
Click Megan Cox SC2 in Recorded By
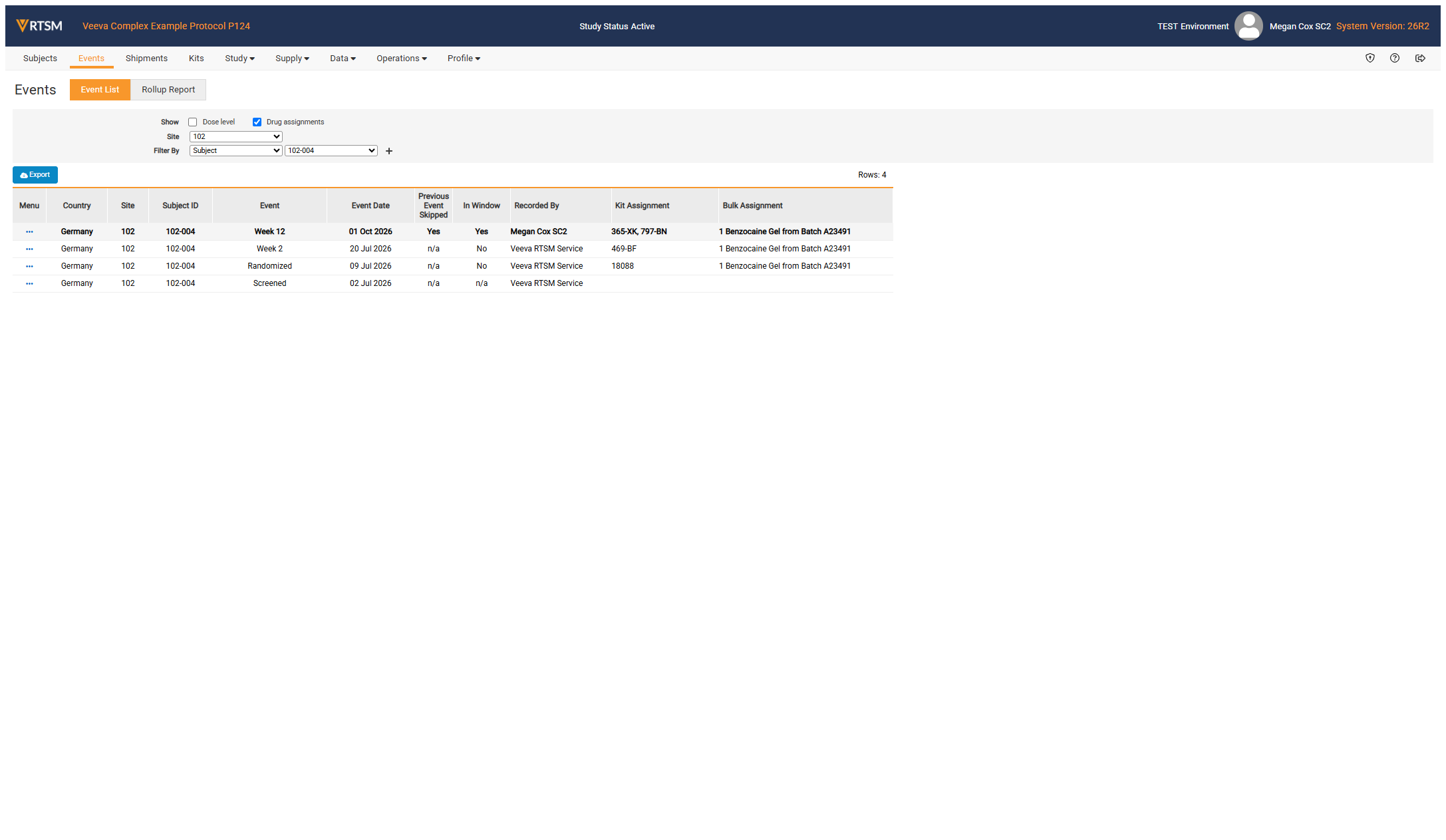coord(538,231)
